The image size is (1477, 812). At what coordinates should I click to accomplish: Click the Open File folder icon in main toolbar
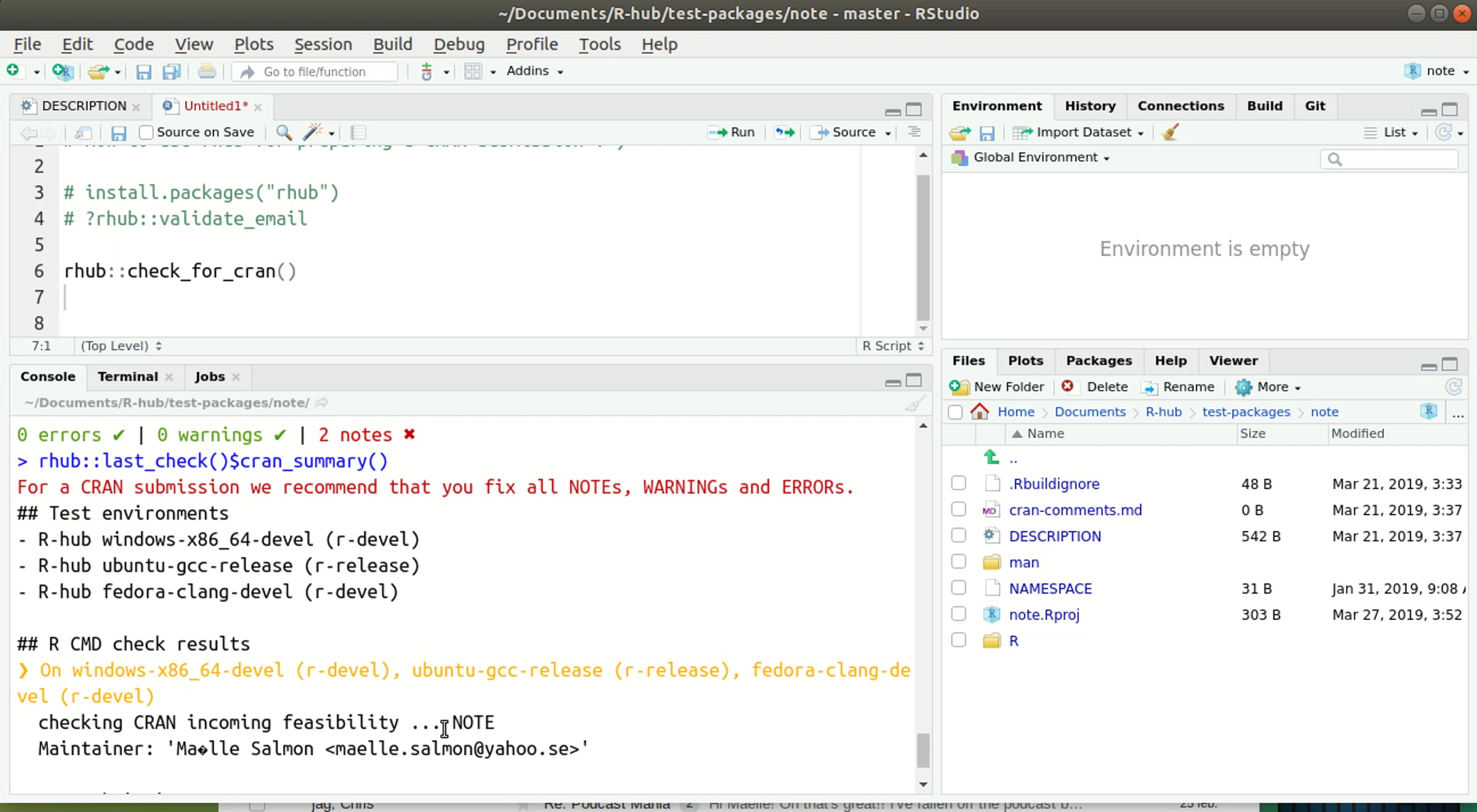tap(98, 71)
